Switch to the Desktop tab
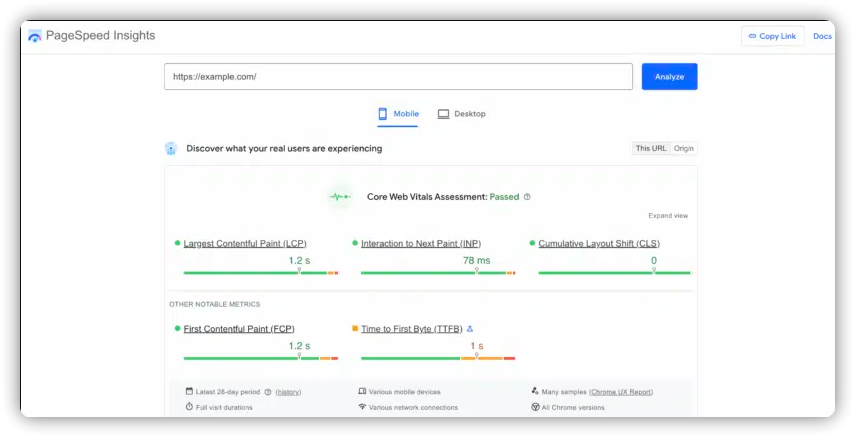The width and height of the screenshot is (855, 437). 461,114
